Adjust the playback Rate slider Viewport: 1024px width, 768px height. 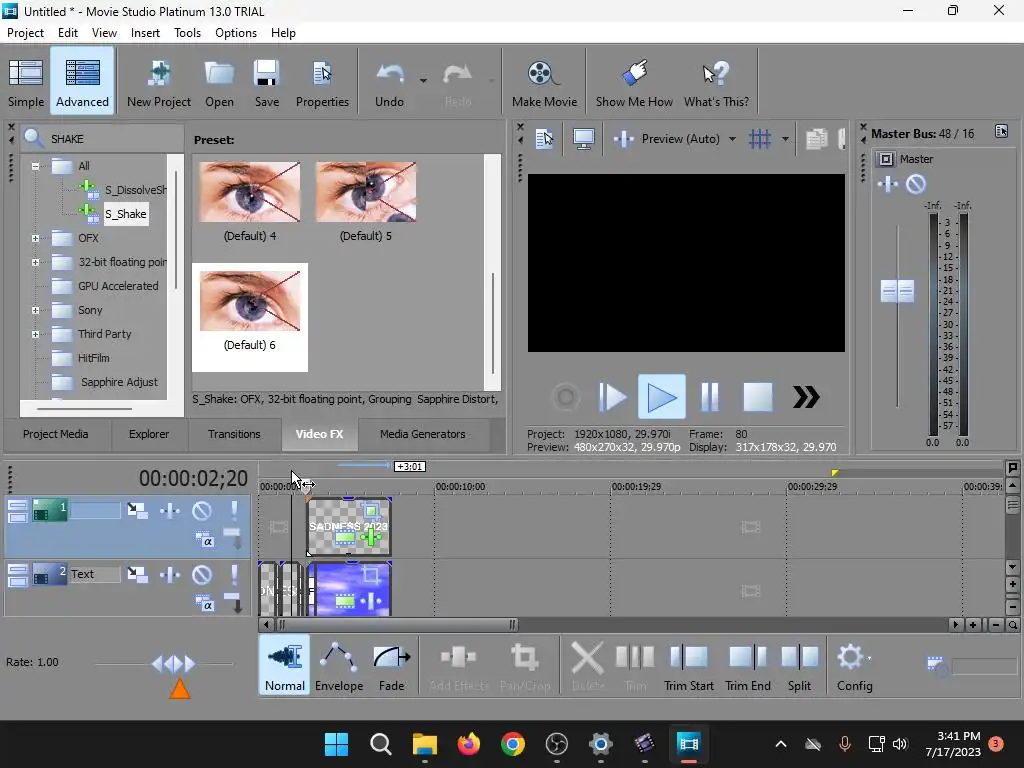click(174, 664)
